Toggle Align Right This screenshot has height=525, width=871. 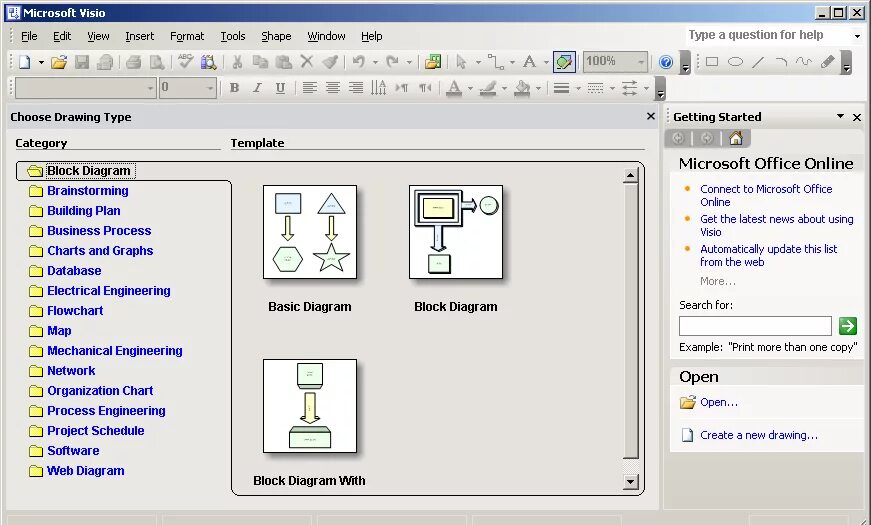pyautogui.click(x=356, y=88)
